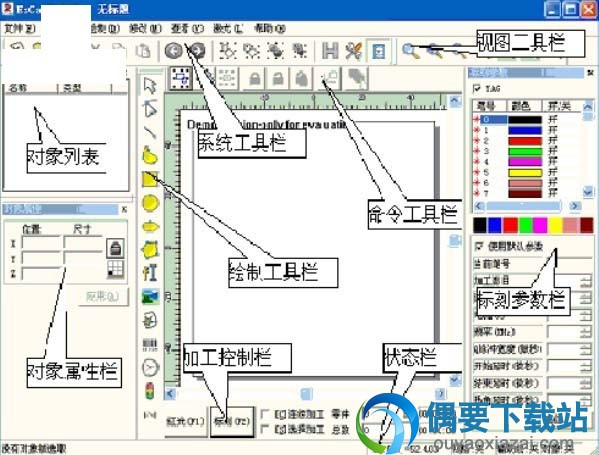Pick the yellow swatch in color bar
599x455 pixels.
pyautogui.click(x=555, y=225)
